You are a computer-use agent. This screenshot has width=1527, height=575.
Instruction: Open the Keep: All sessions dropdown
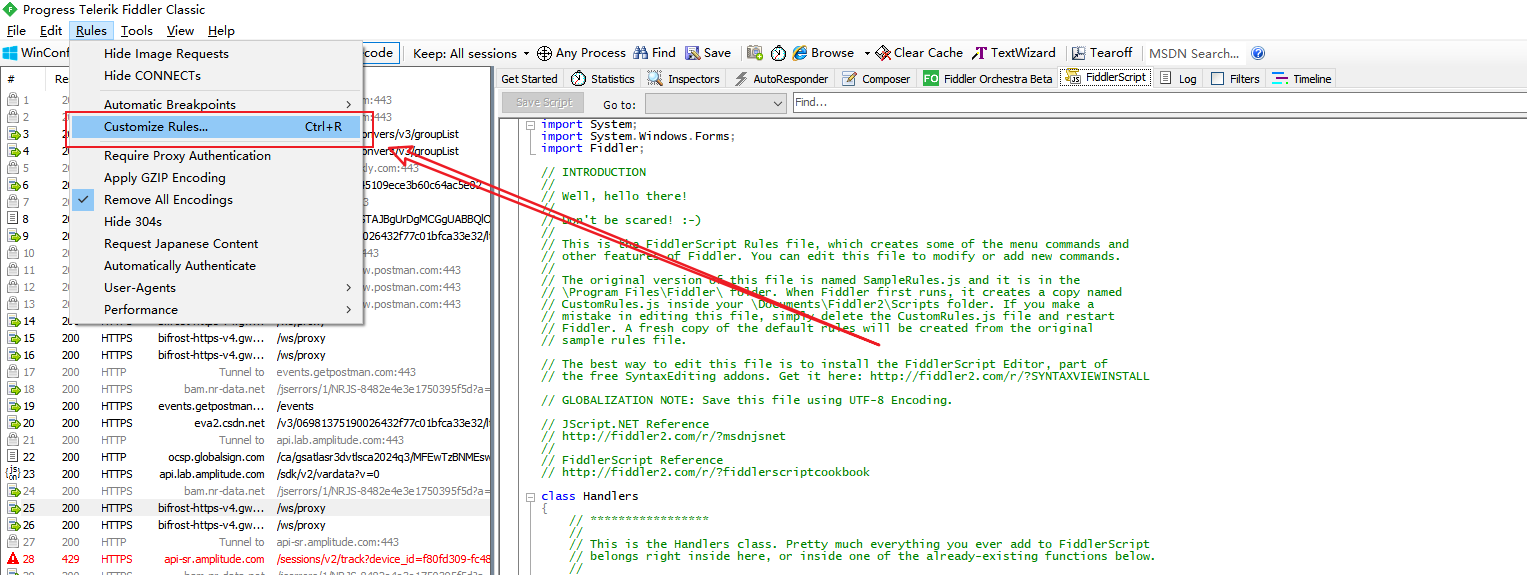[x=471, y=53]
